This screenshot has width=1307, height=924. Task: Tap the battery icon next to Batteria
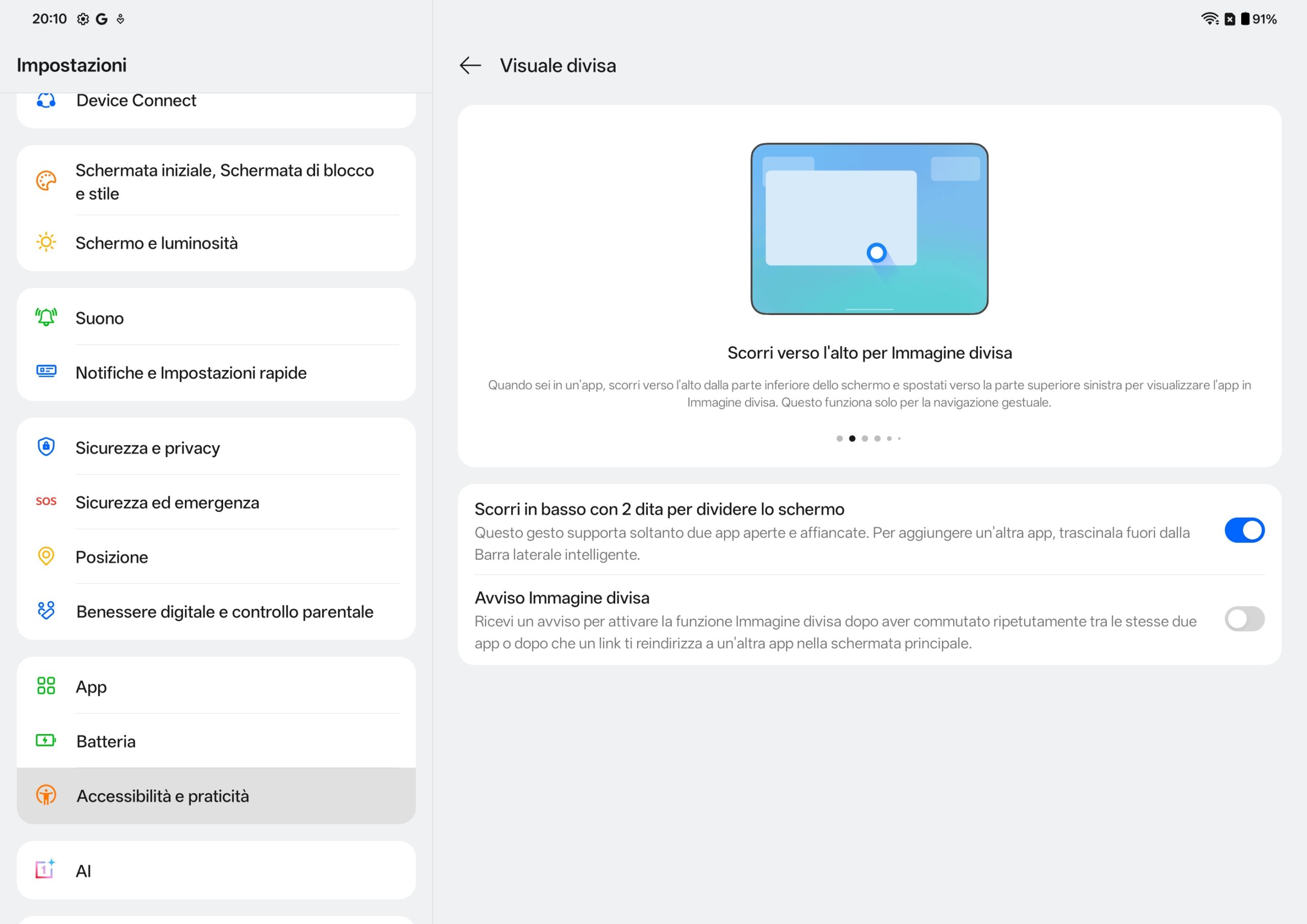pyautogui.click(x=46, y=741)
